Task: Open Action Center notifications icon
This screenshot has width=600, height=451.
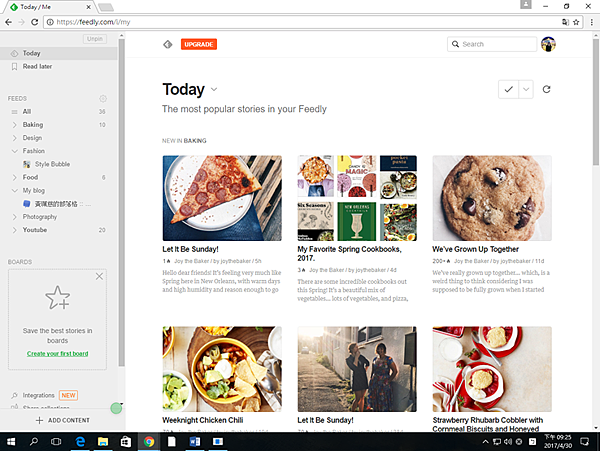Action: 584,442
